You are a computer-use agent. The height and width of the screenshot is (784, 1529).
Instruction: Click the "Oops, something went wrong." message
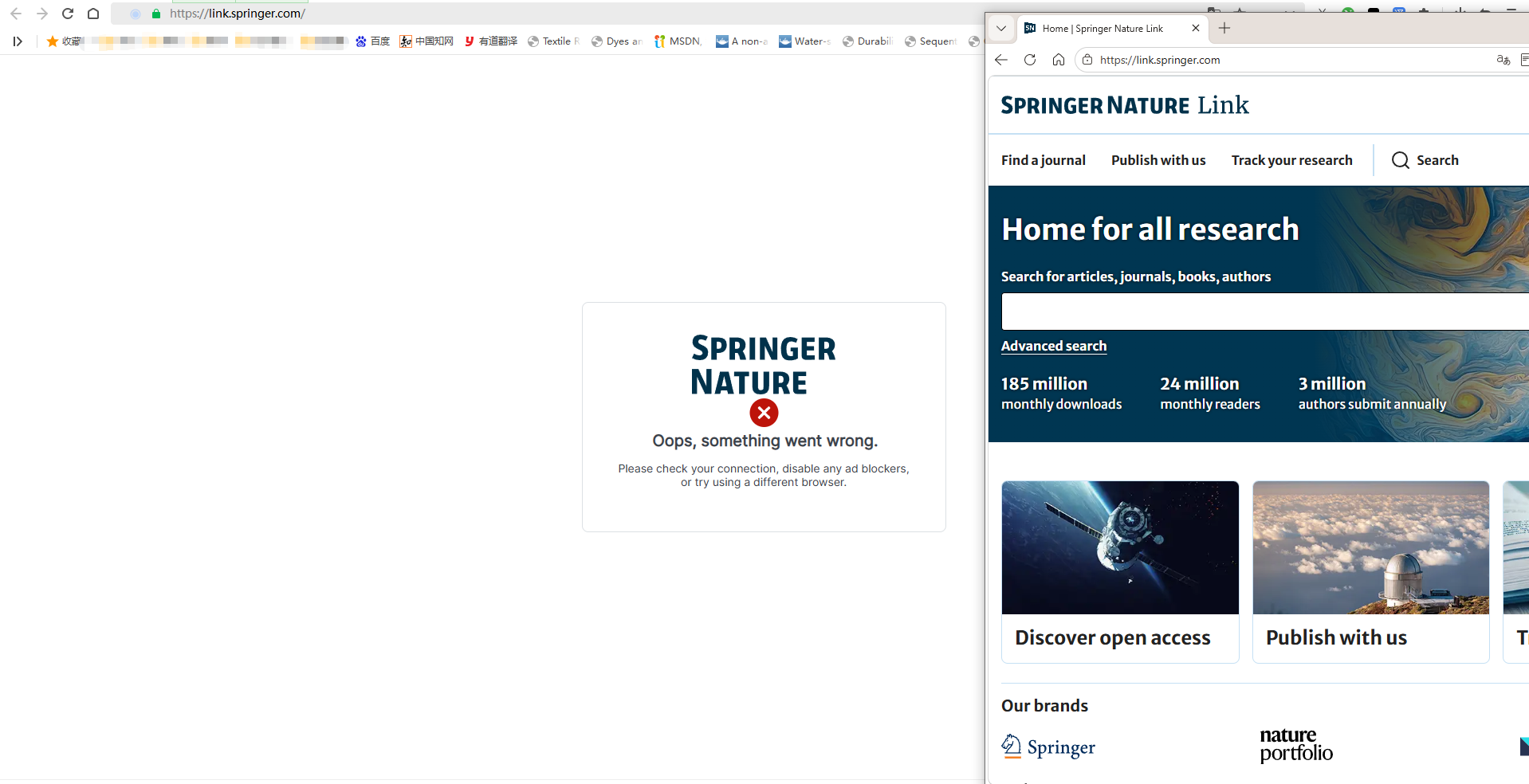764,441
